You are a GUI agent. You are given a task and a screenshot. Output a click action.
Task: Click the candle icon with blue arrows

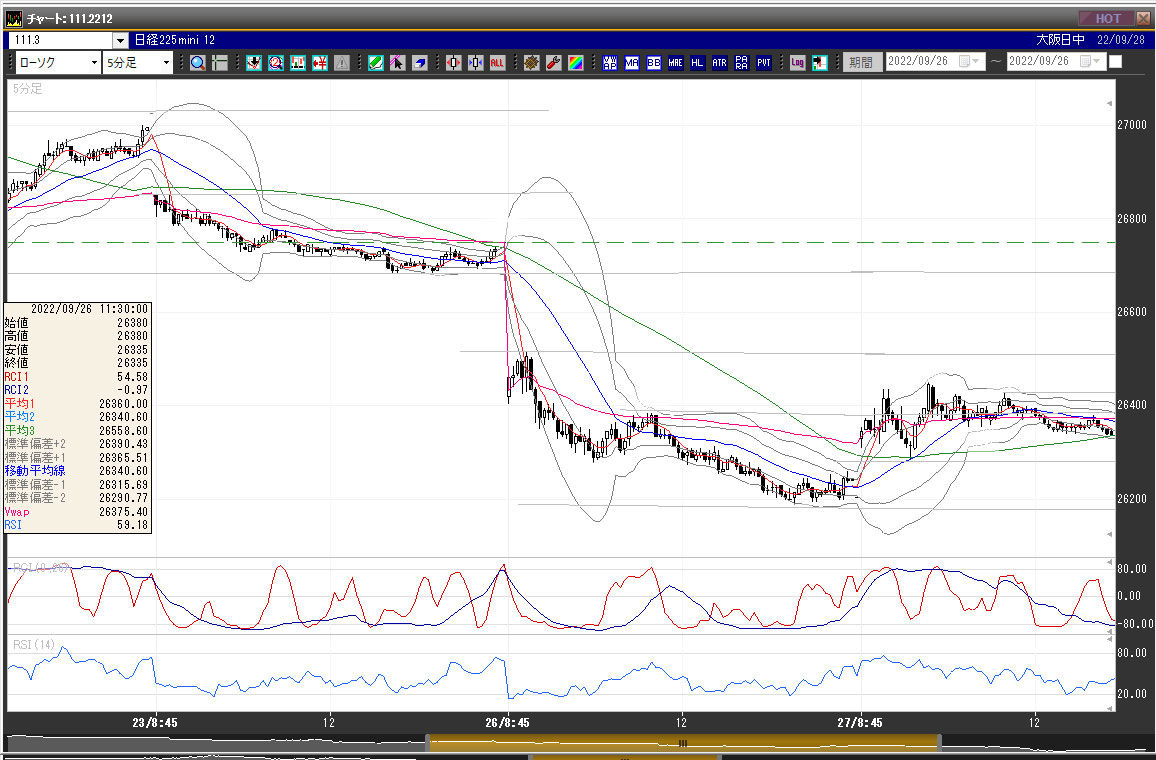pos(476,63)
